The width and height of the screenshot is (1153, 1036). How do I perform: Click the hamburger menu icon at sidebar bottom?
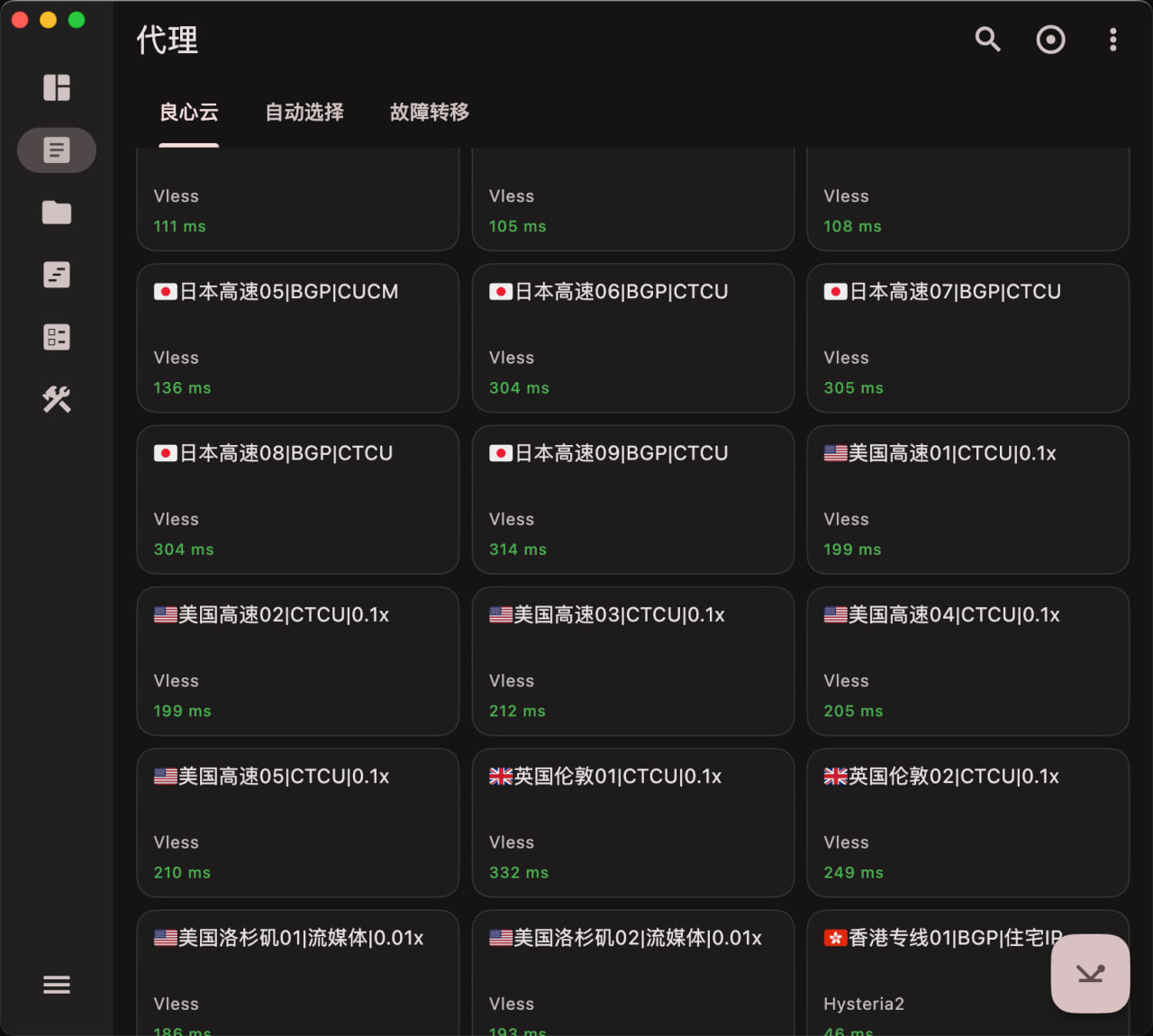click(x=57, y=985)
